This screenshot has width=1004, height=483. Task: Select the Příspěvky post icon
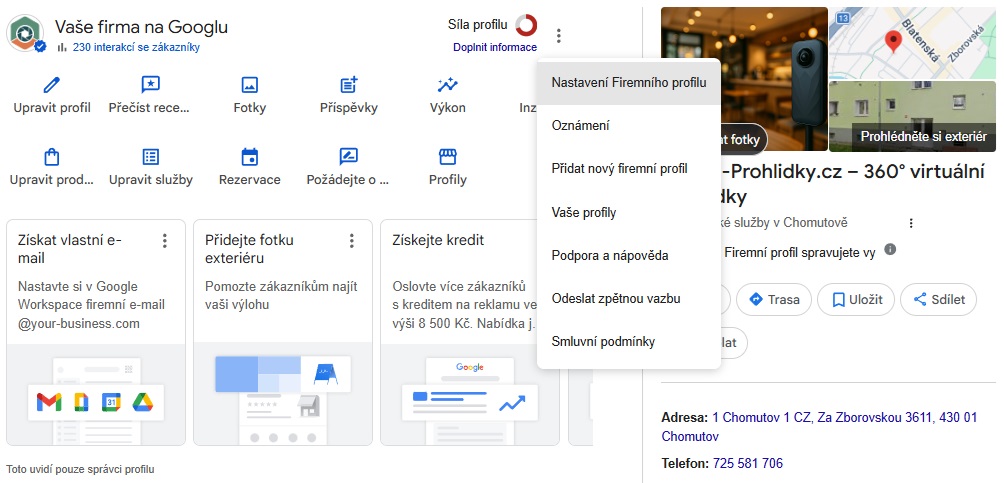pyautogui.click(x=348, y=85)
